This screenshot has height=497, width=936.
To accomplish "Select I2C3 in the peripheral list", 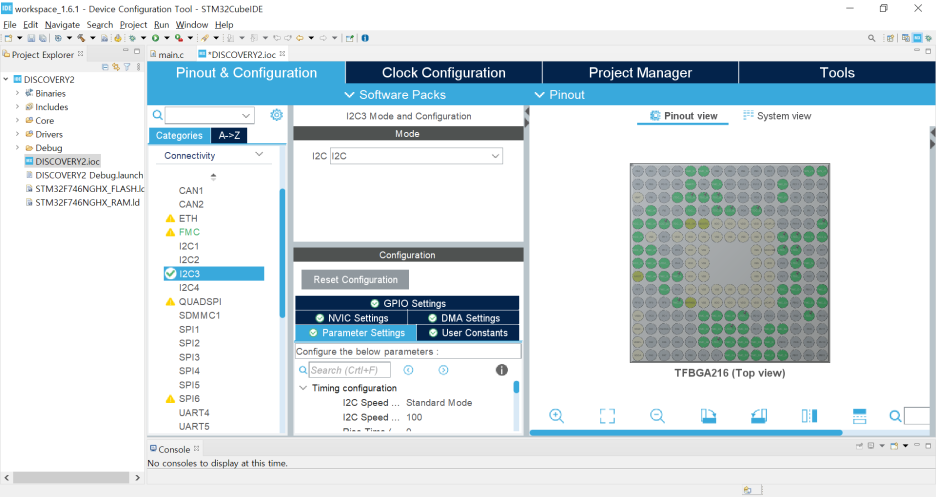I will coord(214,273).
